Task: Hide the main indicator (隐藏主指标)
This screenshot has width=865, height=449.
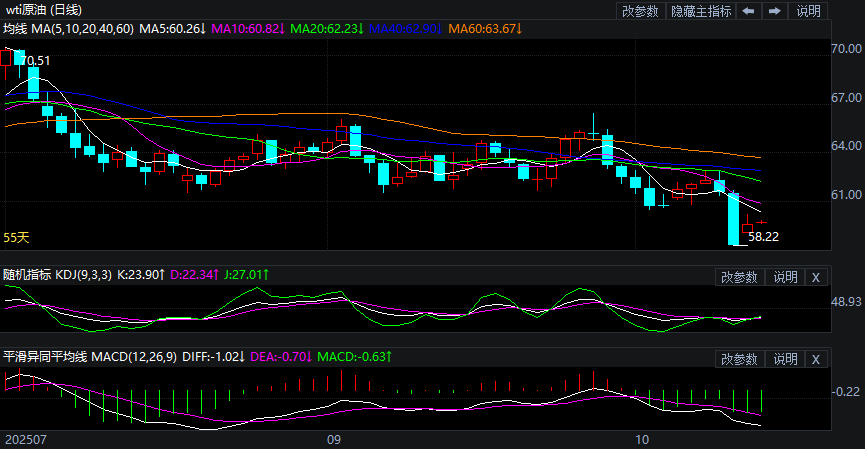Action: (x=701, y=11)
